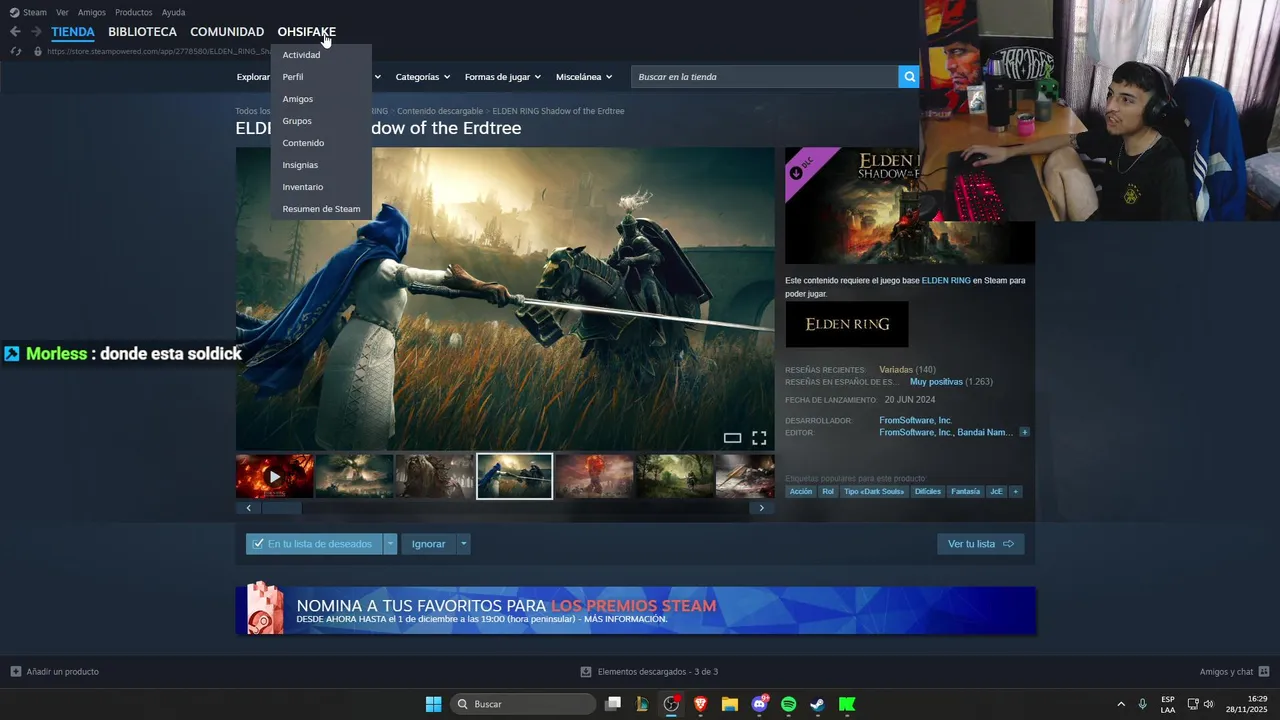
Task: Click the thumbnail strip horizontal scrollbar handle
Action: pos(282,508)
